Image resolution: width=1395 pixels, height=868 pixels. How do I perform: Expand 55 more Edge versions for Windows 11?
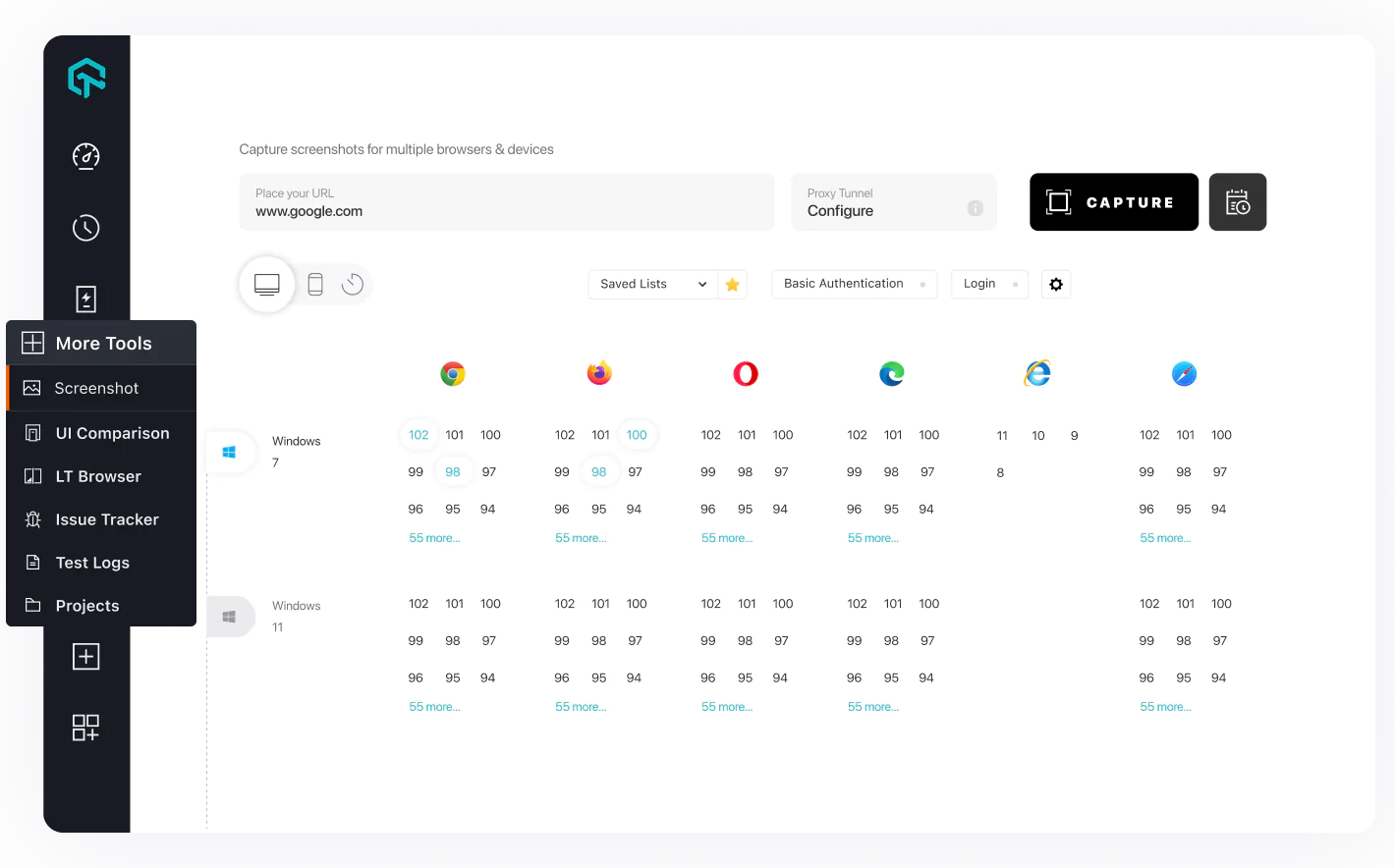[x=873, y=707]
